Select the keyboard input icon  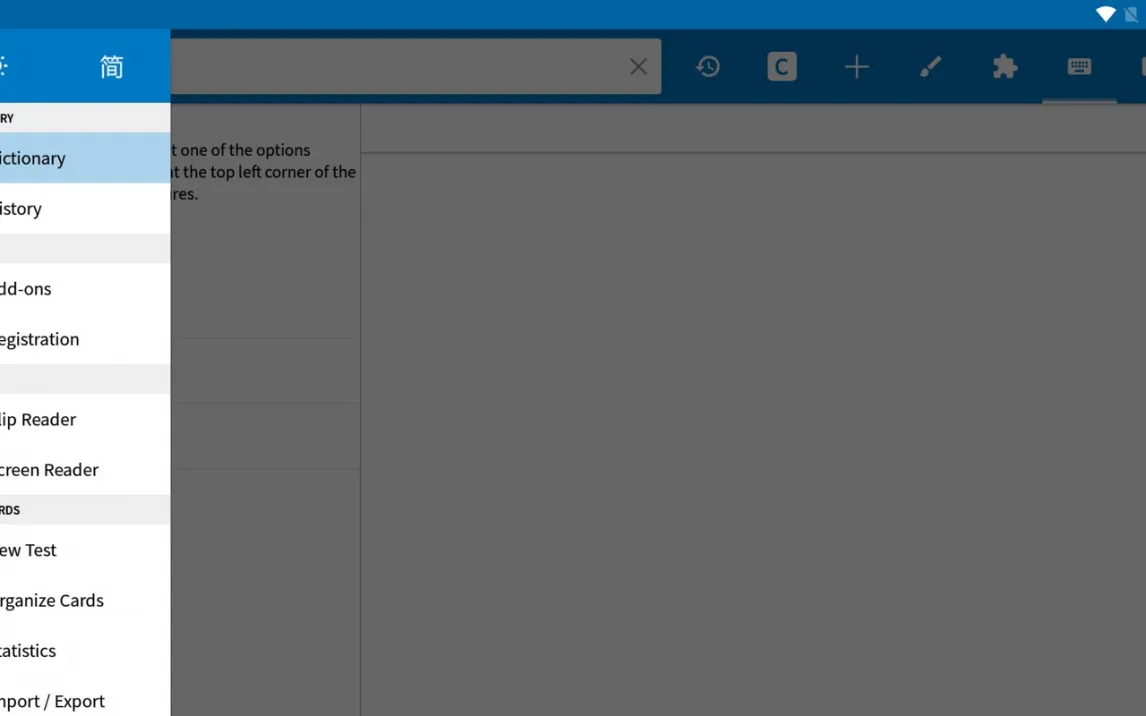[1079, 67]
